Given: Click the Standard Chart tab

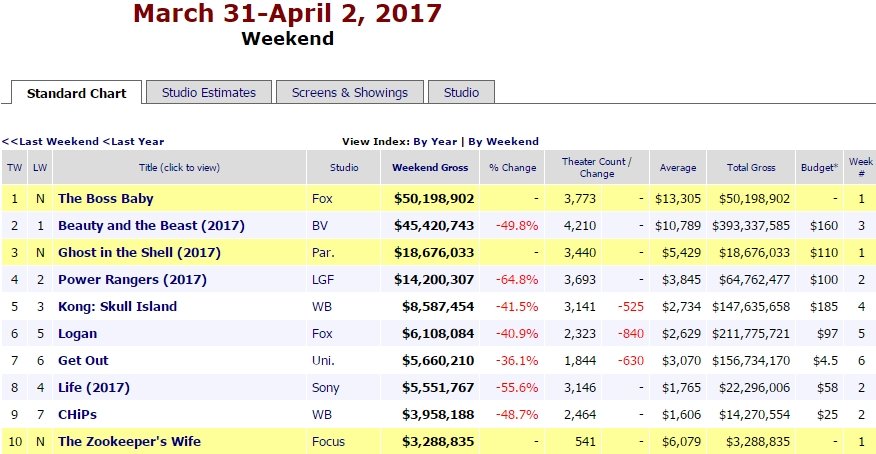Looking at the screenshot, I should tap(77, 93).
